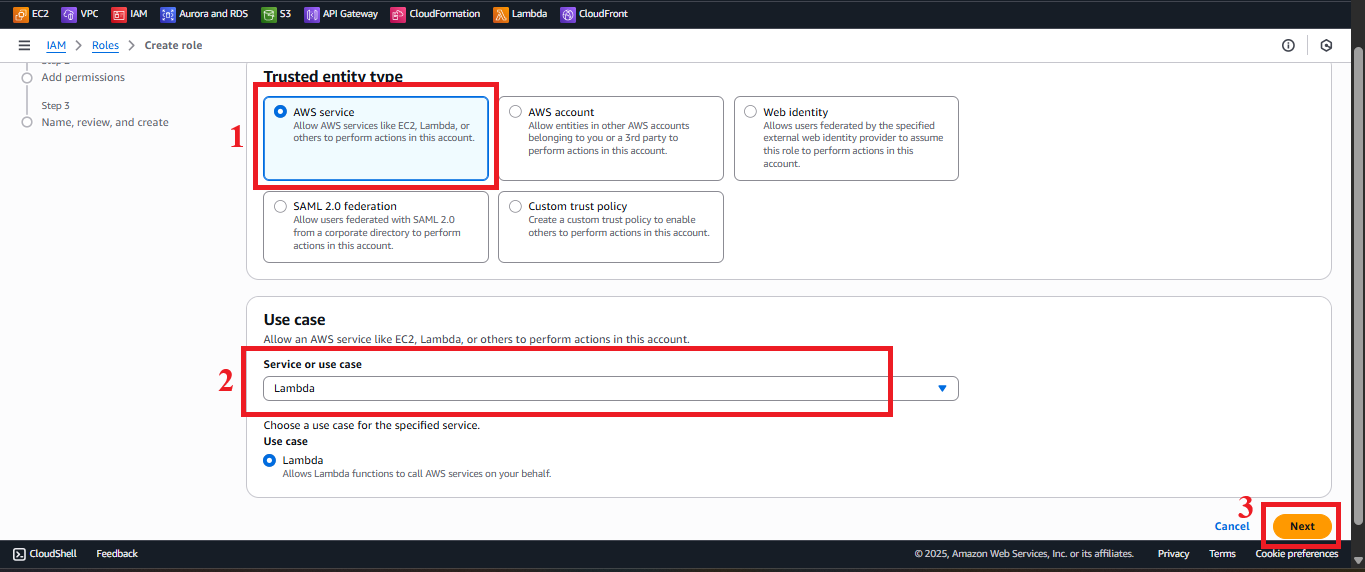Click the Add permissions step
1365x572 pixels.
83,77
